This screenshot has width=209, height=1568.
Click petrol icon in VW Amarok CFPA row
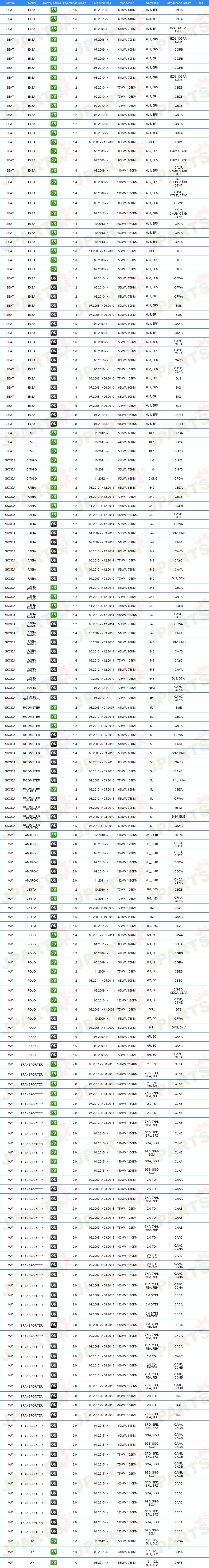53,835
